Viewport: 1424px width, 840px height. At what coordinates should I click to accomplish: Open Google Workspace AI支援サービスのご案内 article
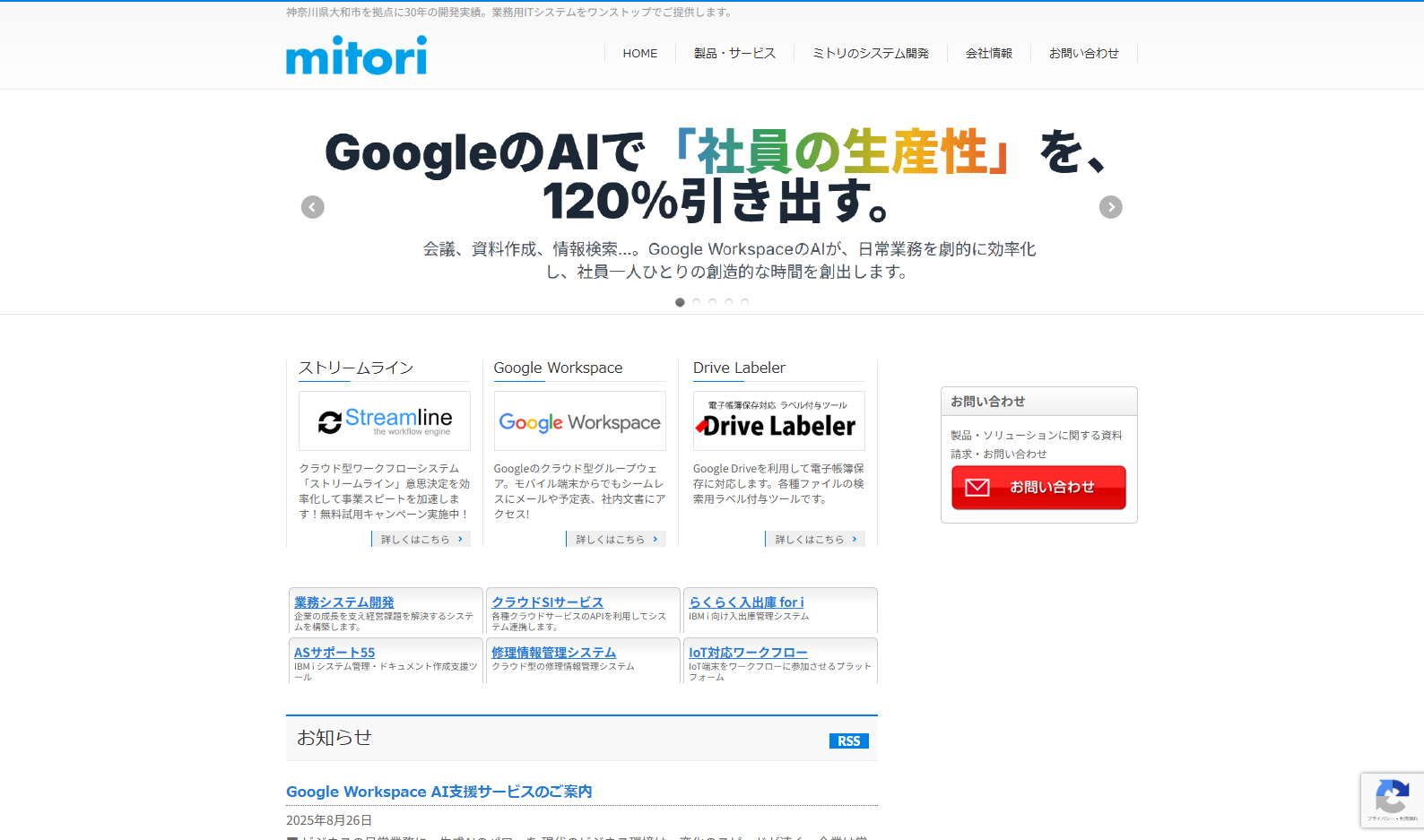[x=438, y=792]
